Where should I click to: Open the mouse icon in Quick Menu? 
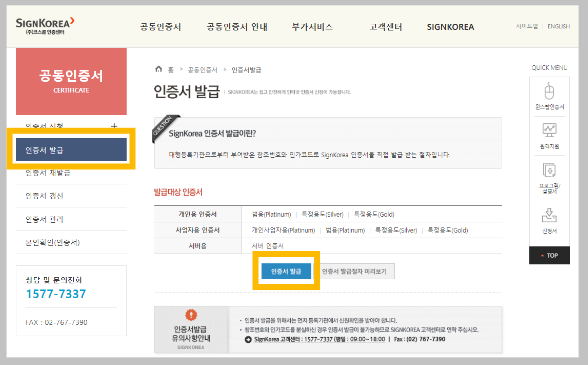pyautogui.click(x=549, y=92)
